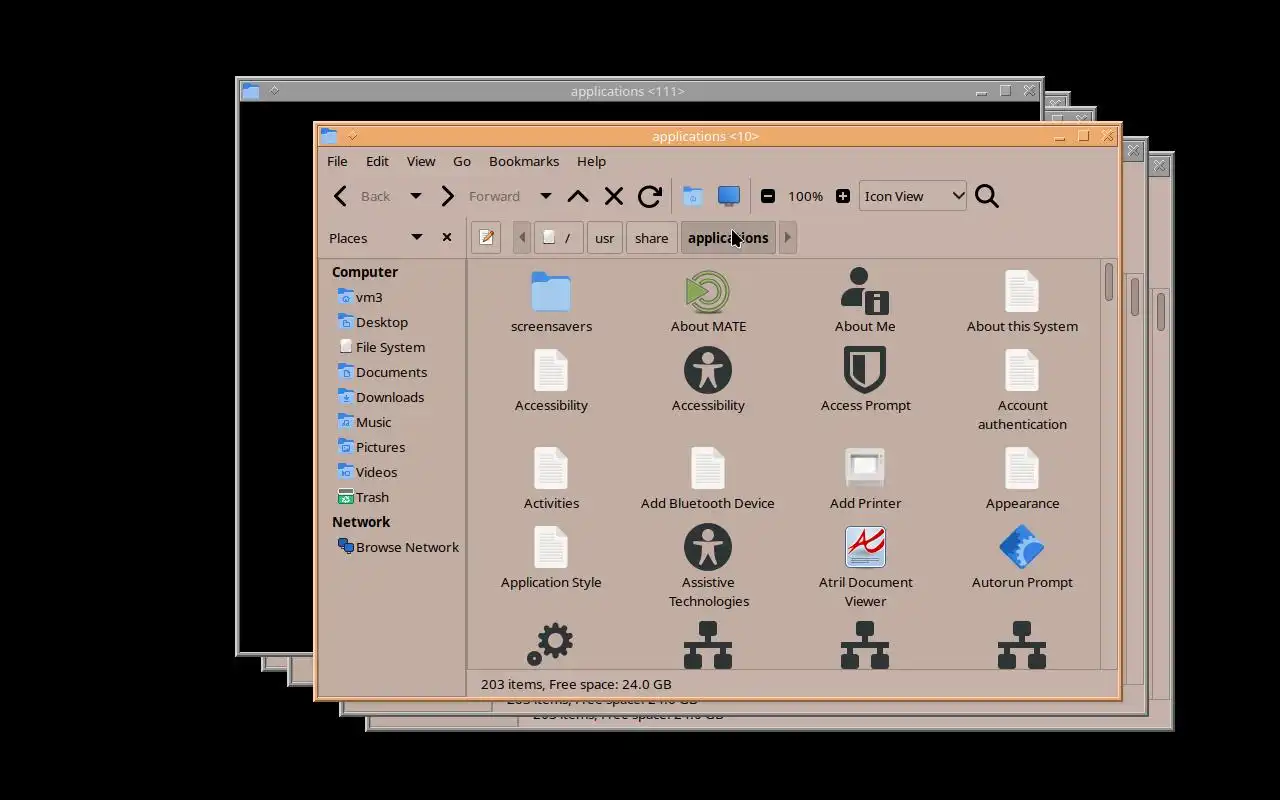1280x800 pixels.
Task: Select the About Me launcher
Action: point(865,302)
